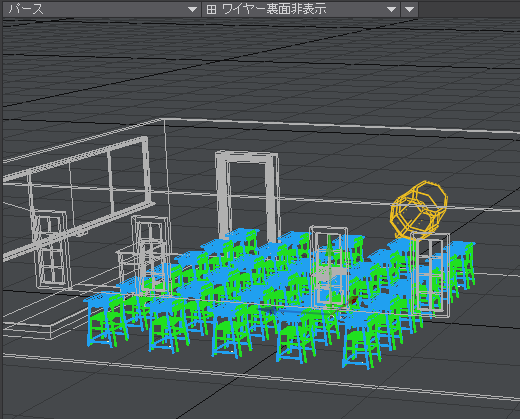Screen dimensions: 520x419
Task: Select the back-right corner chair
Action: point(463,264)
